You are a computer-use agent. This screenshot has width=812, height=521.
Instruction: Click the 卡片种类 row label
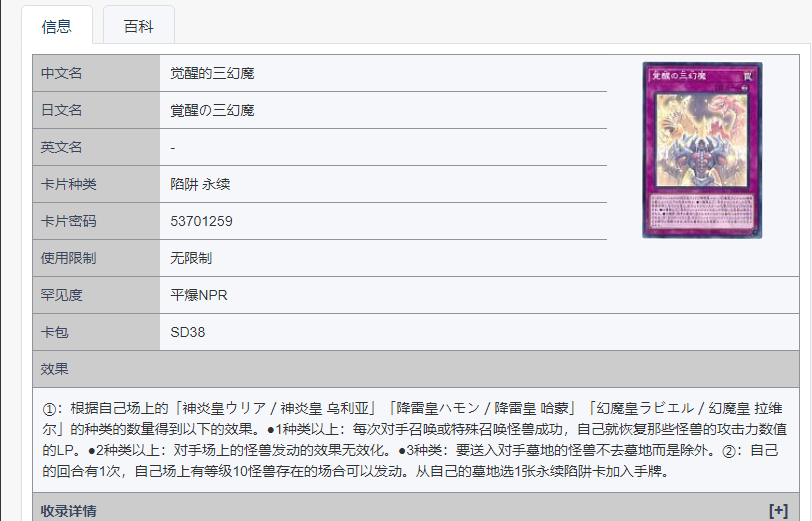click(68, 184)
